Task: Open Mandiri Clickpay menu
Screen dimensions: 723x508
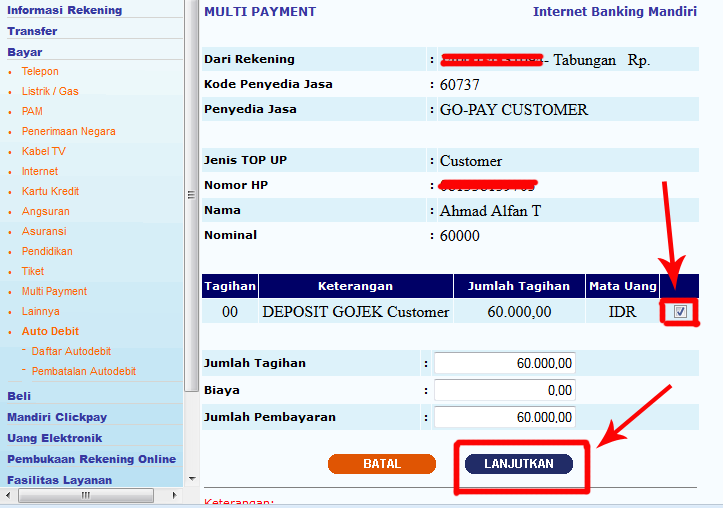Action: 57,417
